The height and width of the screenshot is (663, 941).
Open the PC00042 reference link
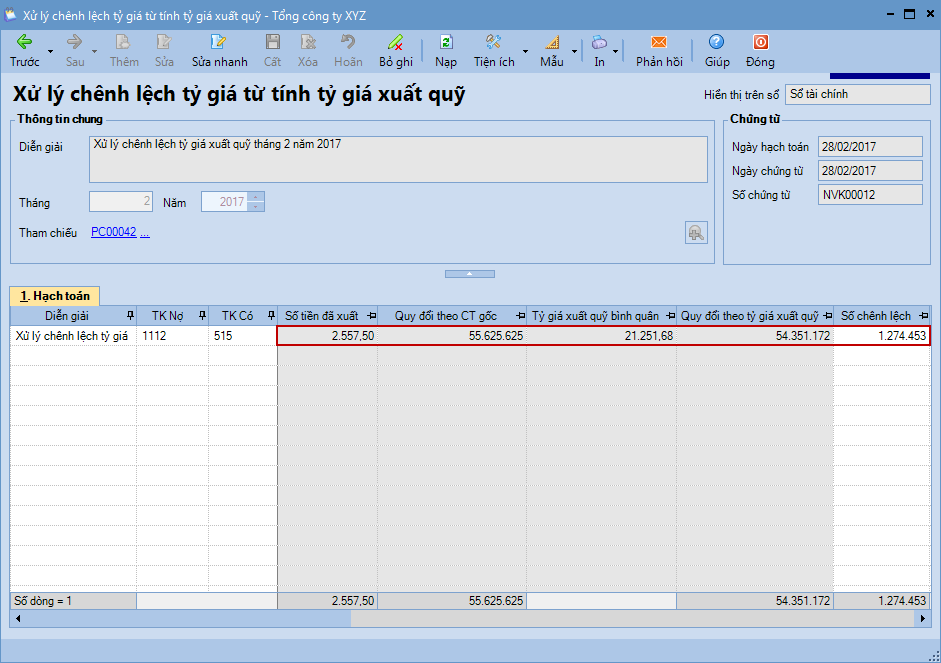[x=113, y=232]
